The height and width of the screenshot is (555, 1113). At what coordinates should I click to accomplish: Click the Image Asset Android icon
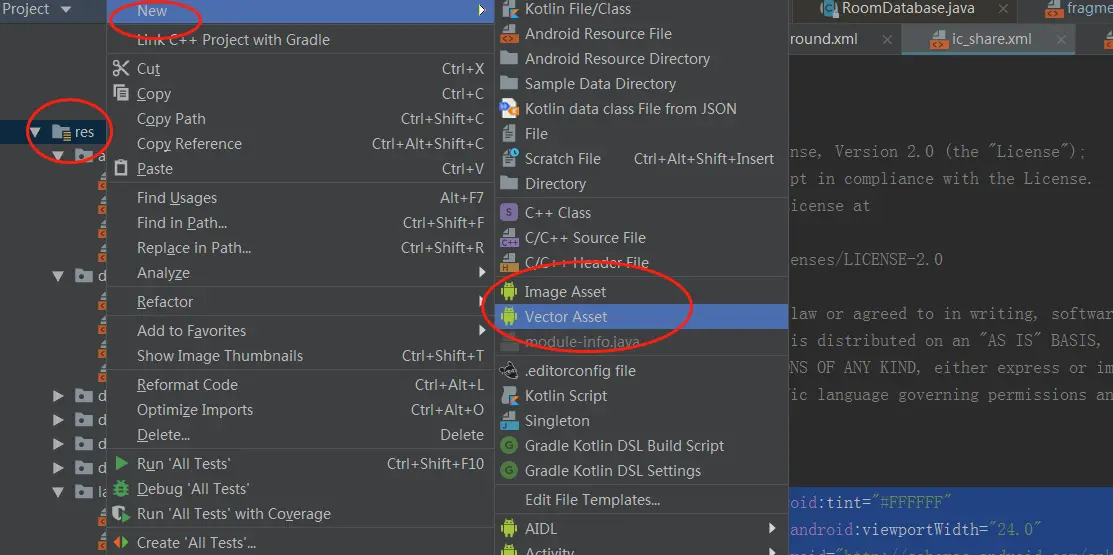[x=509, y=292]
